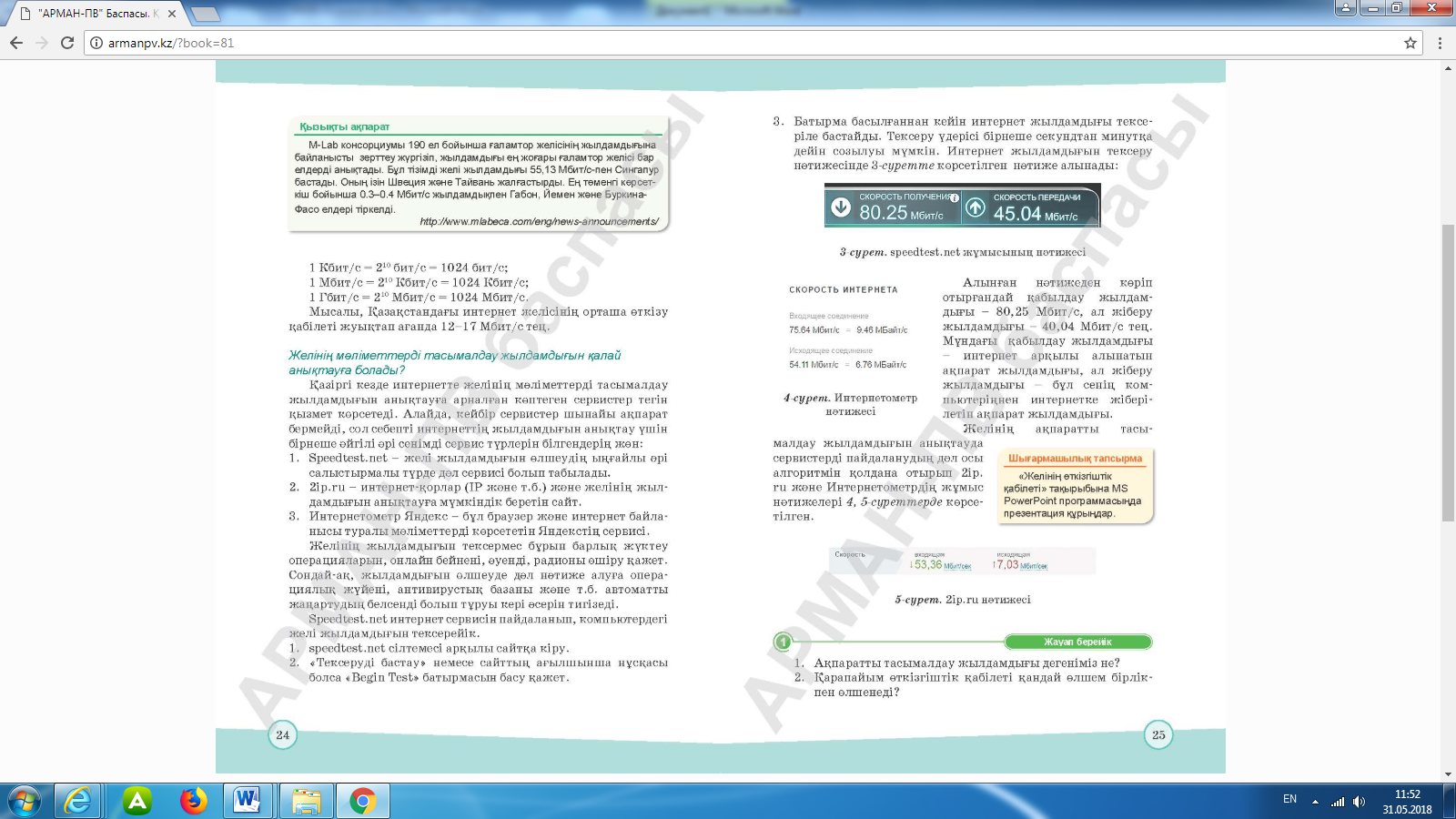
Task: Open the volume speaker tray icon
Action: pos(1359,802)
